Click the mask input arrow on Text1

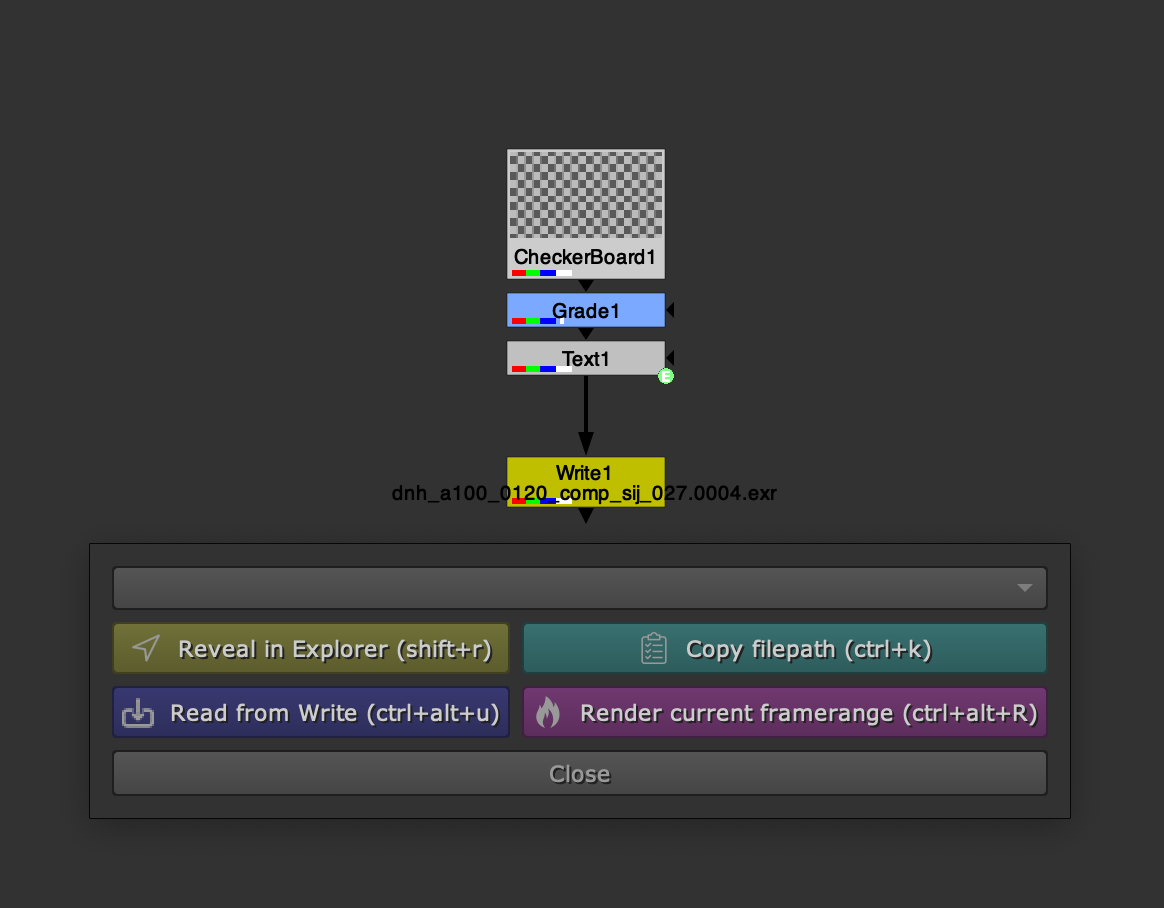pyautogui.click(x=670, y=358)
